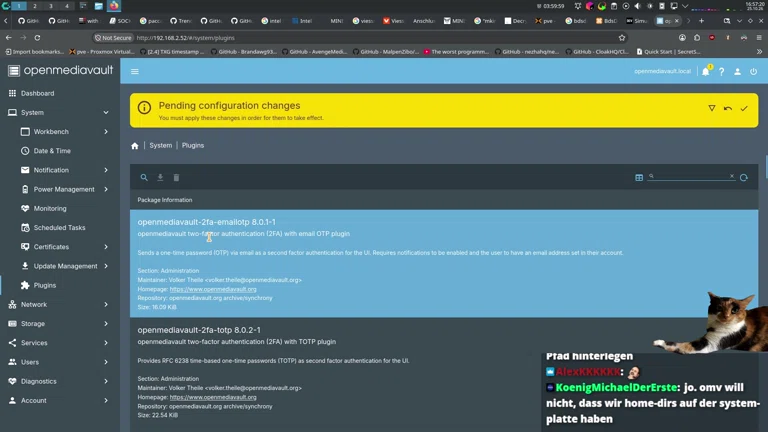This screenshot has height=432, width=768.
Task: Focus the plugin search input
Action: tap(691, 176)
